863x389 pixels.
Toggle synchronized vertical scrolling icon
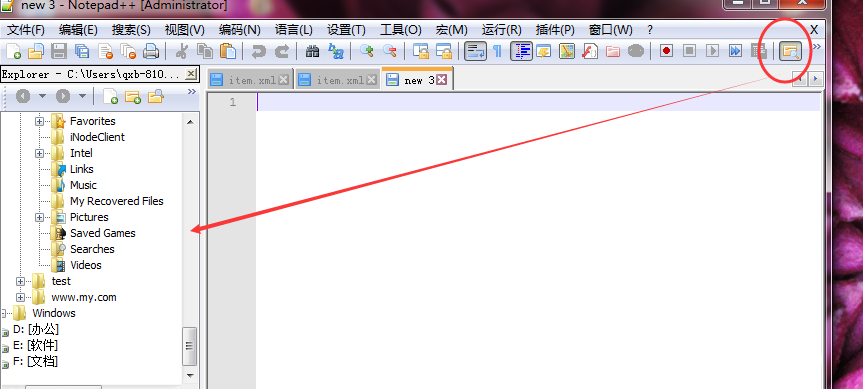pyautogui.click(x=420, y=51)
